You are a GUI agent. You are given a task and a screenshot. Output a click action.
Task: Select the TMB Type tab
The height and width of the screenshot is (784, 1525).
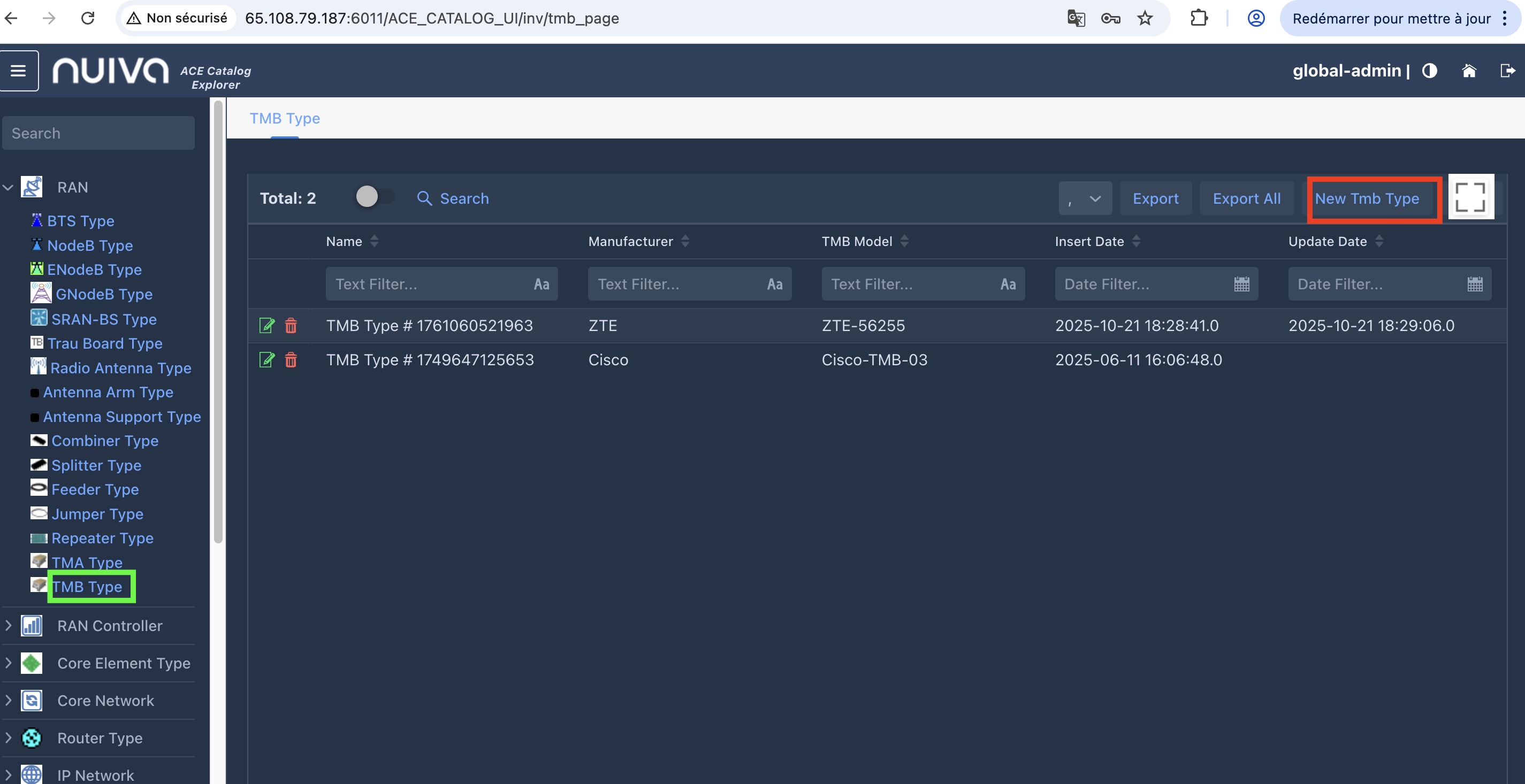coord(285,118)
